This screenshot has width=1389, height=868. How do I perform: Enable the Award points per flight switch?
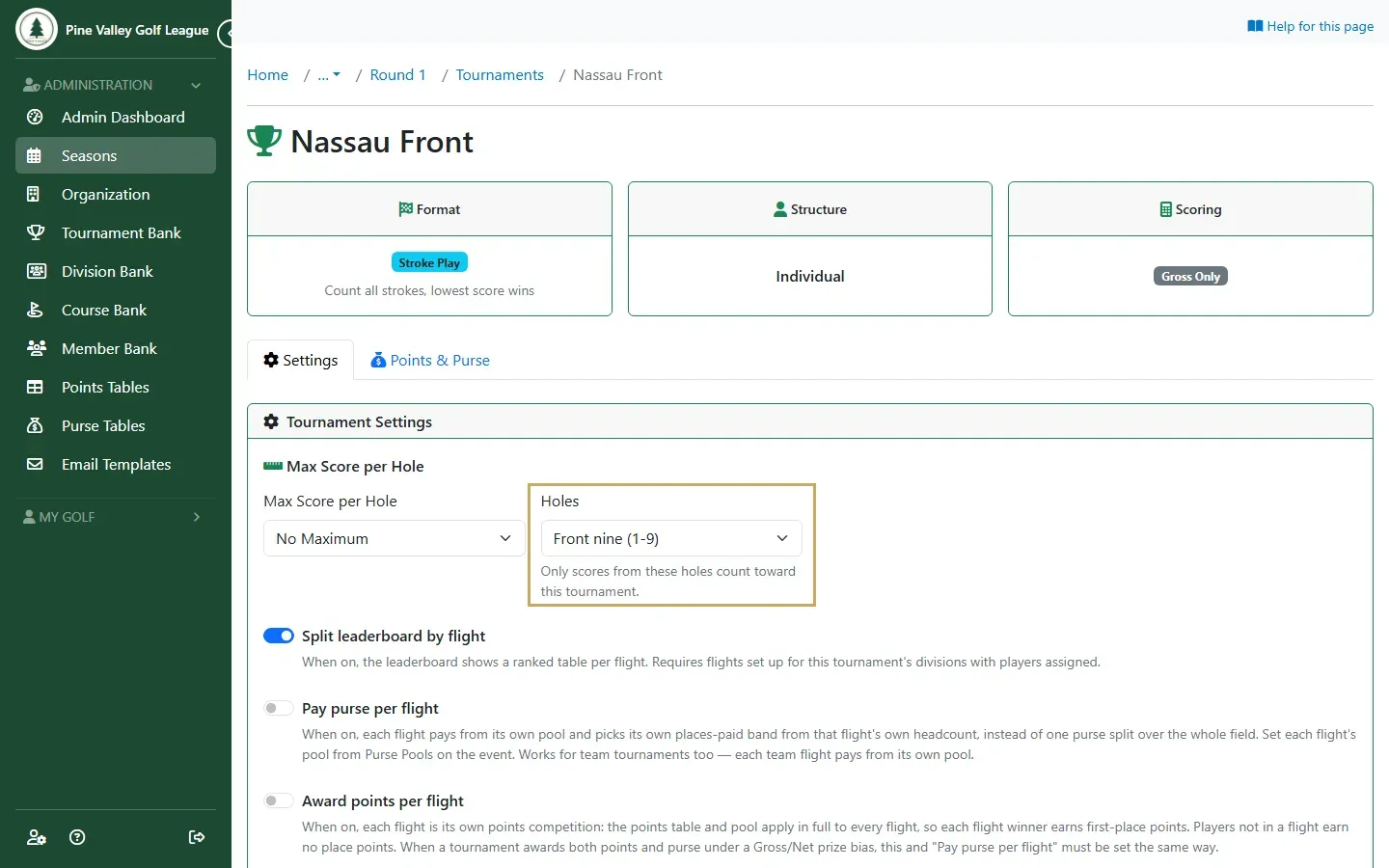click(279, 800)
